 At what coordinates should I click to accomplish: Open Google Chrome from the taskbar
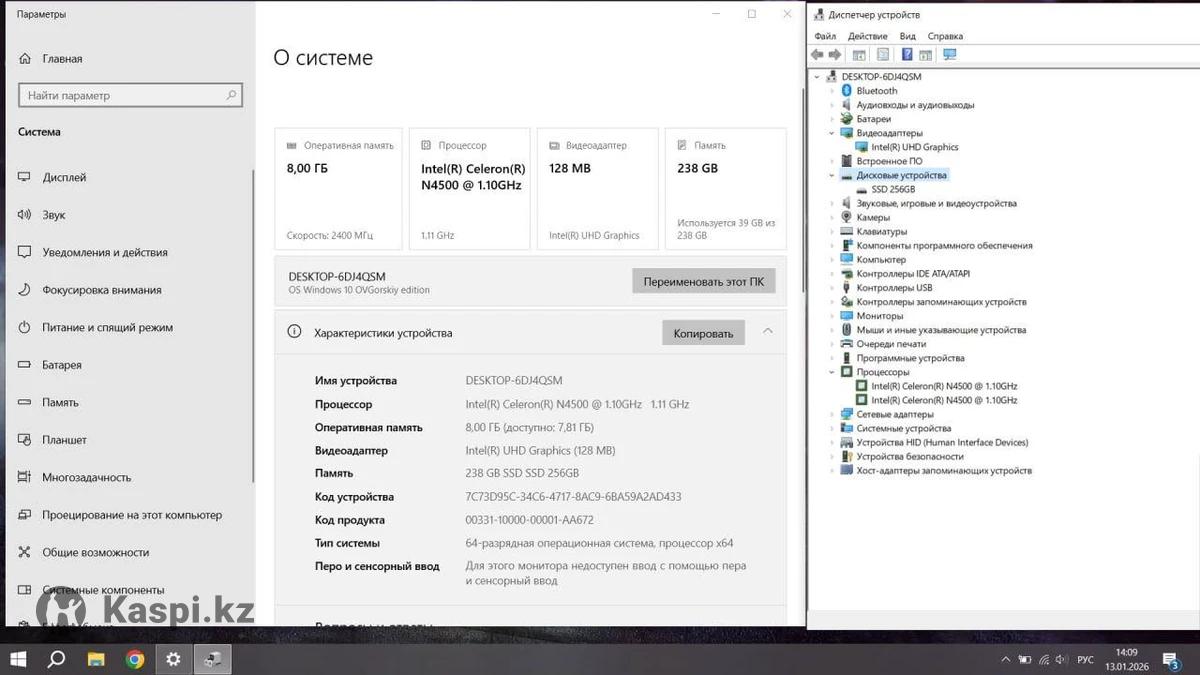(x=134, y=659)
